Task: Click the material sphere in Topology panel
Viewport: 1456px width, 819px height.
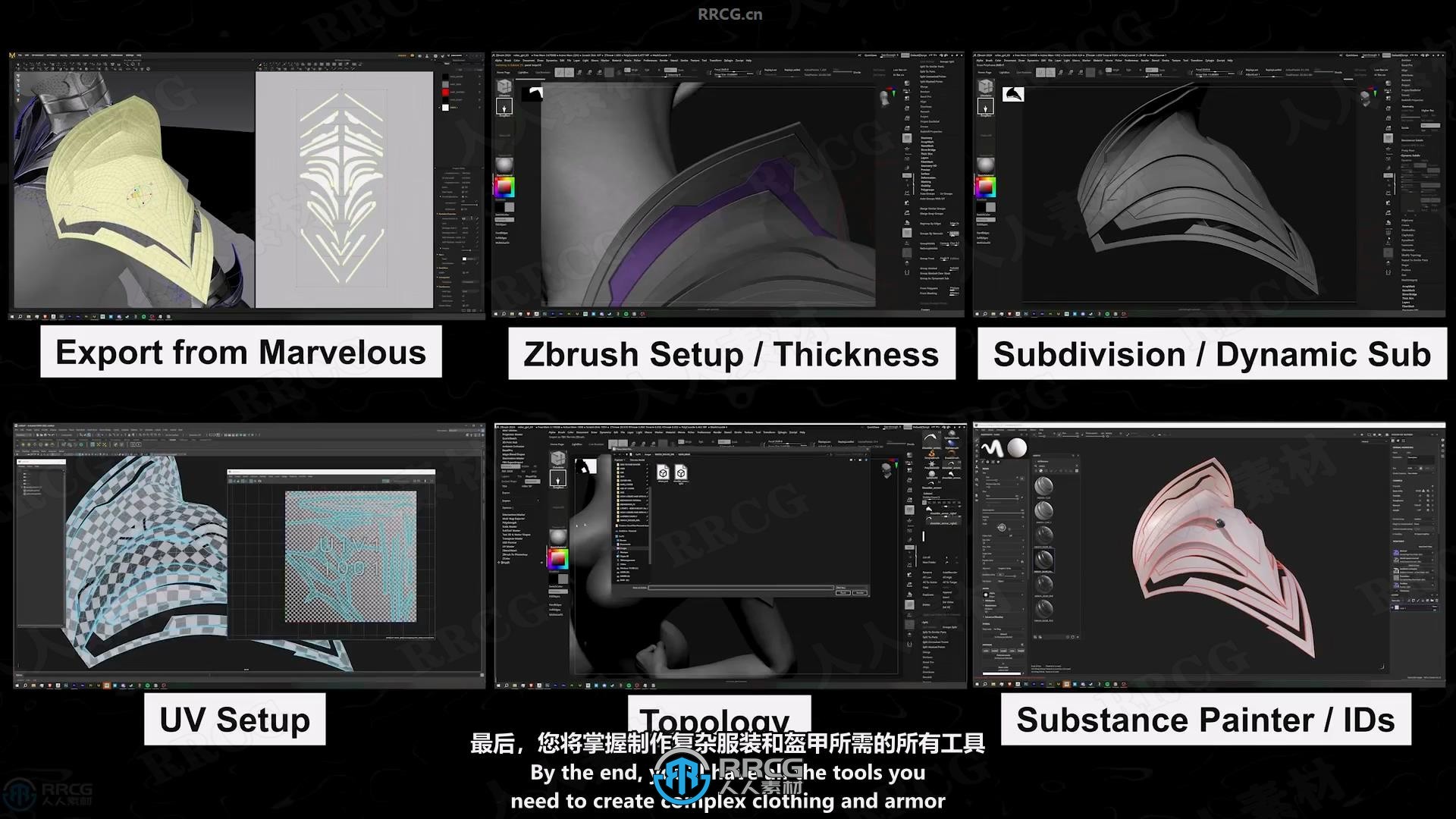Action: point(558,537)
